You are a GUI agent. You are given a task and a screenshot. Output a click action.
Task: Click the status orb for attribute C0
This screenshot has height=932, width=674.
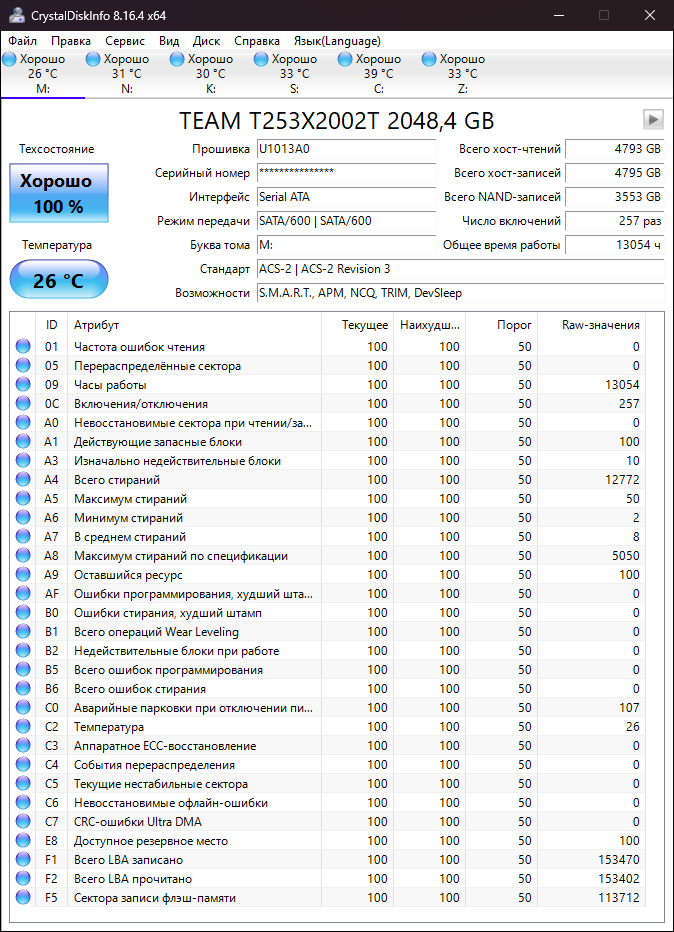(23, 707)
